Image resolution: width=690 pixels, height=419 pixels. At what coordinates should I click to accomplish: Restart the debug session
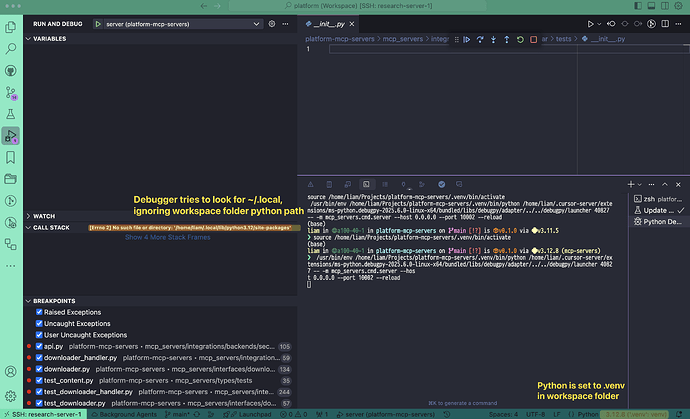(x=520, y=40)
